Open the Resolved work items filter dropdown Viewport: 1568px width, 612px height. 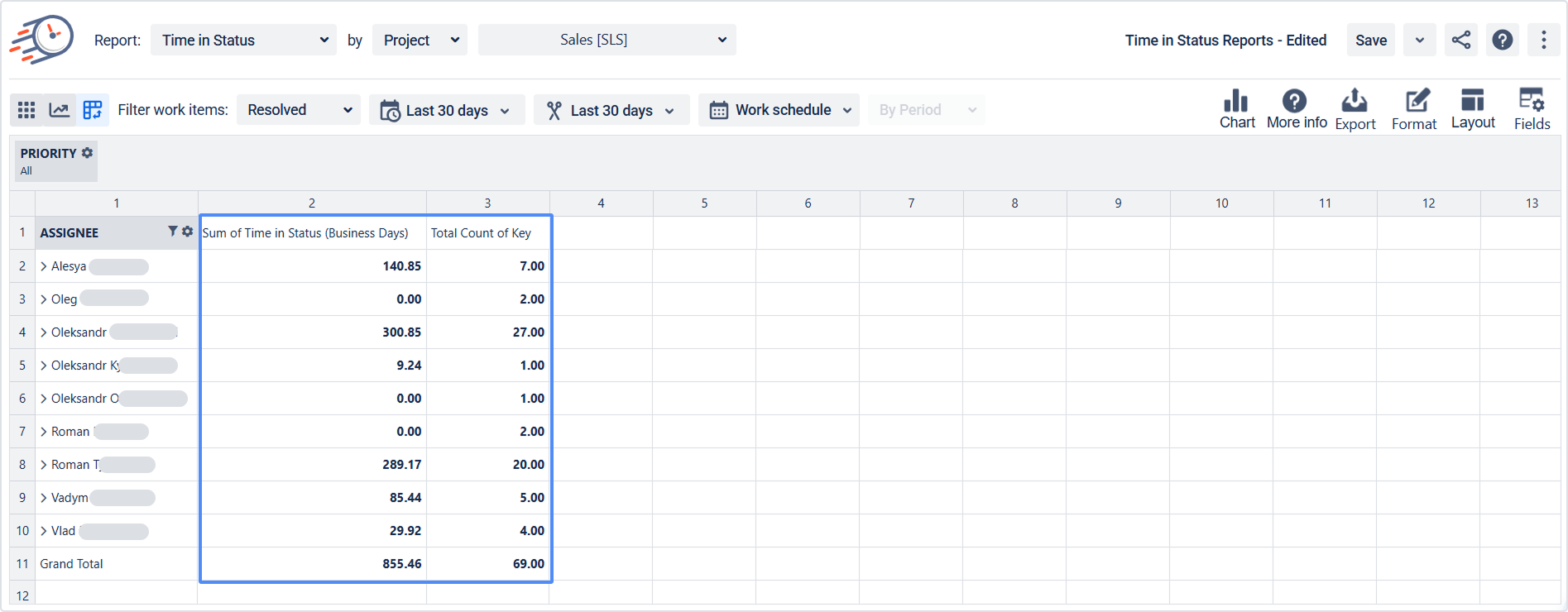[298, 110]
